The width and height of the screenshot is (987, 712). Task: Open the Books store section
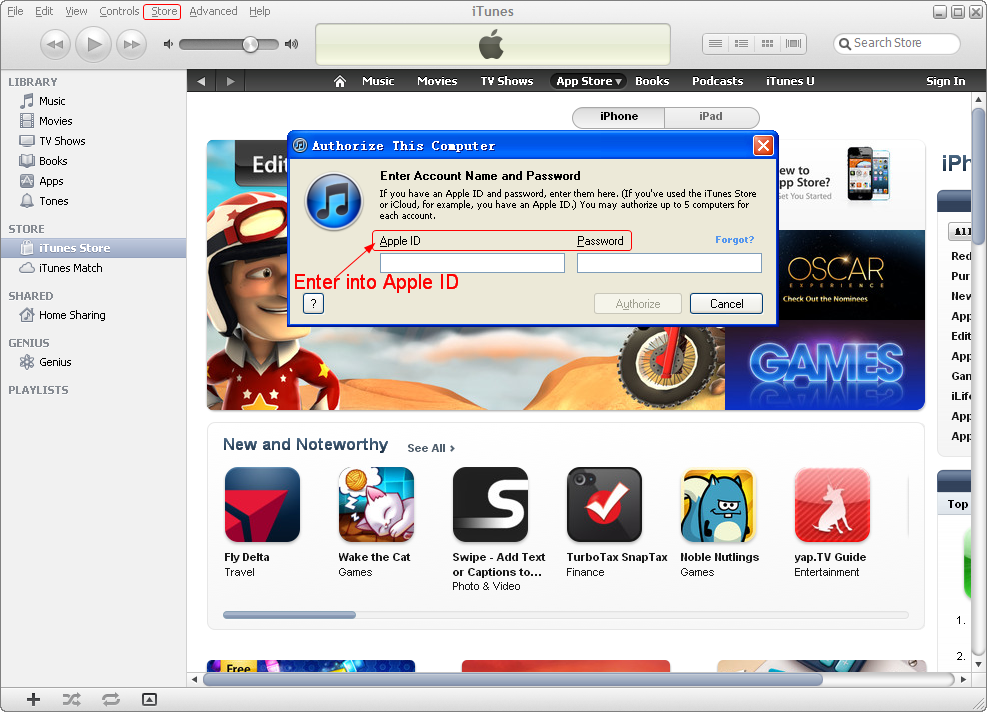(x=652, y=81)
